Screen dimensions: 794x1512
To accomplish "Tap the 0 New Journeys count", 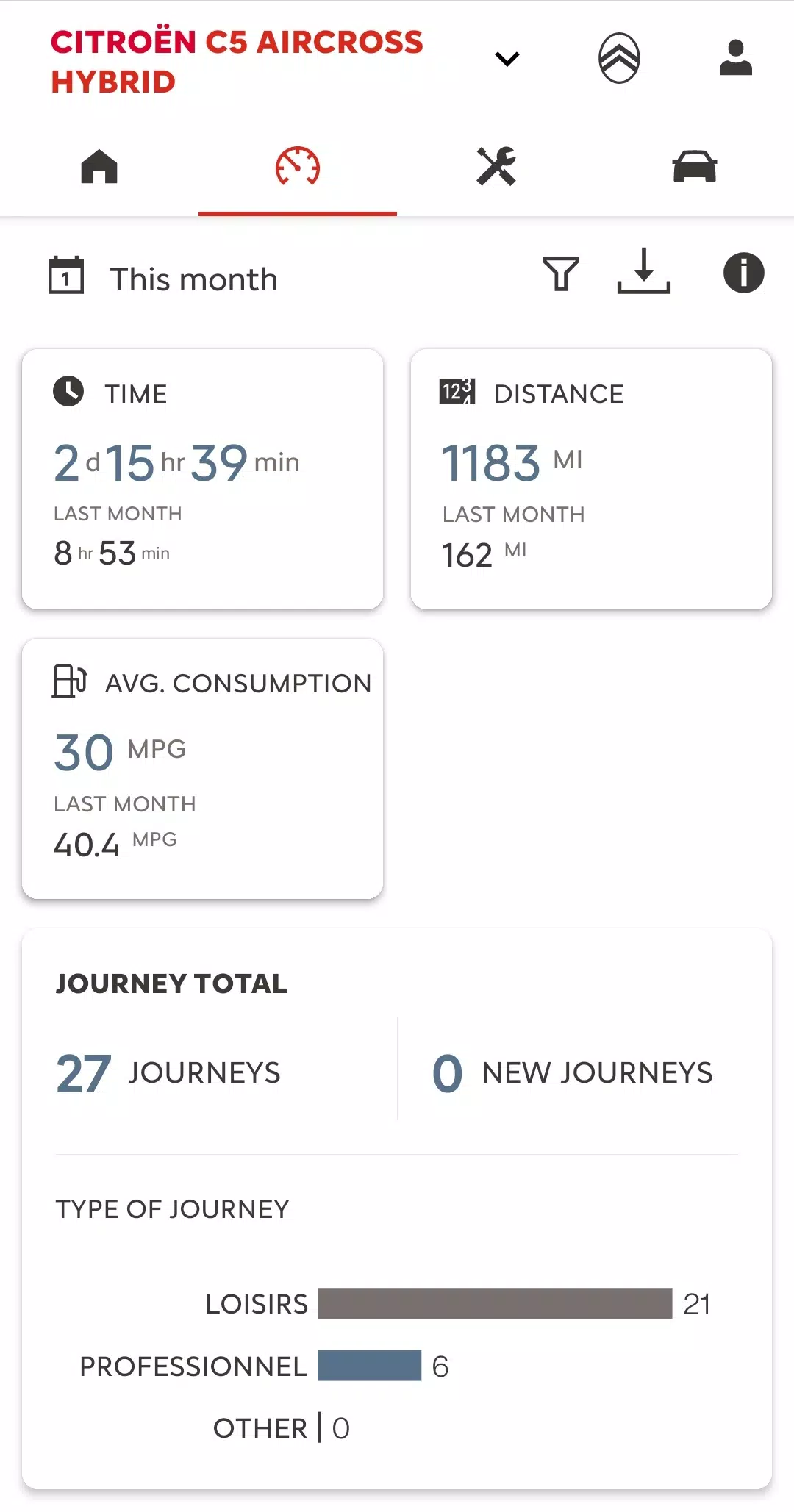I will click(572, 1073).
